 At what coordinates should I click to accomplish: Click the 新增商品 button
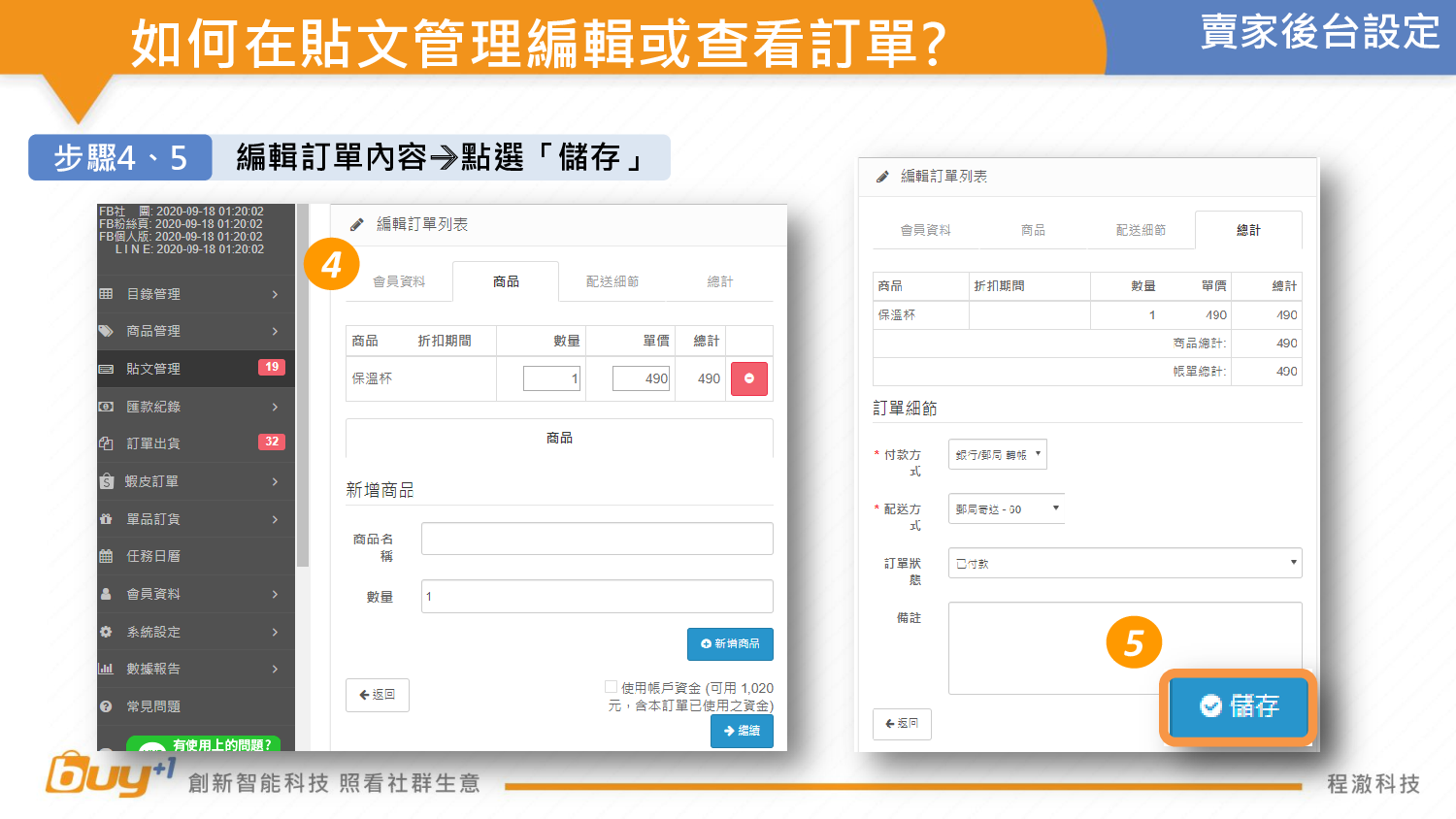730,644
